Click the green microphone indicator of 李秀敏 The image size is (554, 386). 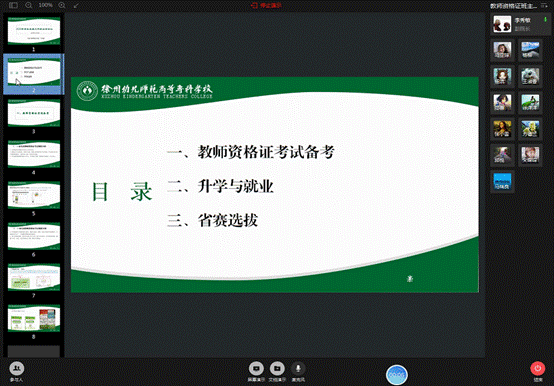[x=545, y=19]
